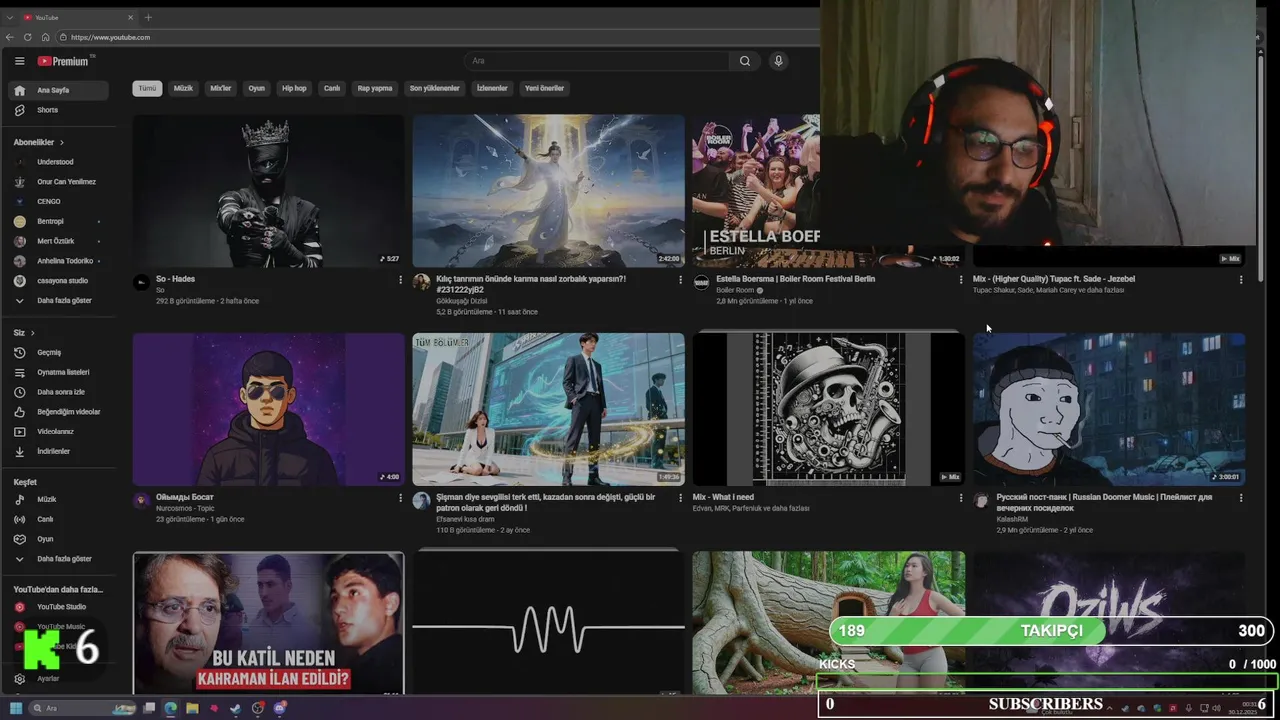Click the browser address bar URL
Image resolution: width=1280 pixels, height=720 pixels.
111,37
